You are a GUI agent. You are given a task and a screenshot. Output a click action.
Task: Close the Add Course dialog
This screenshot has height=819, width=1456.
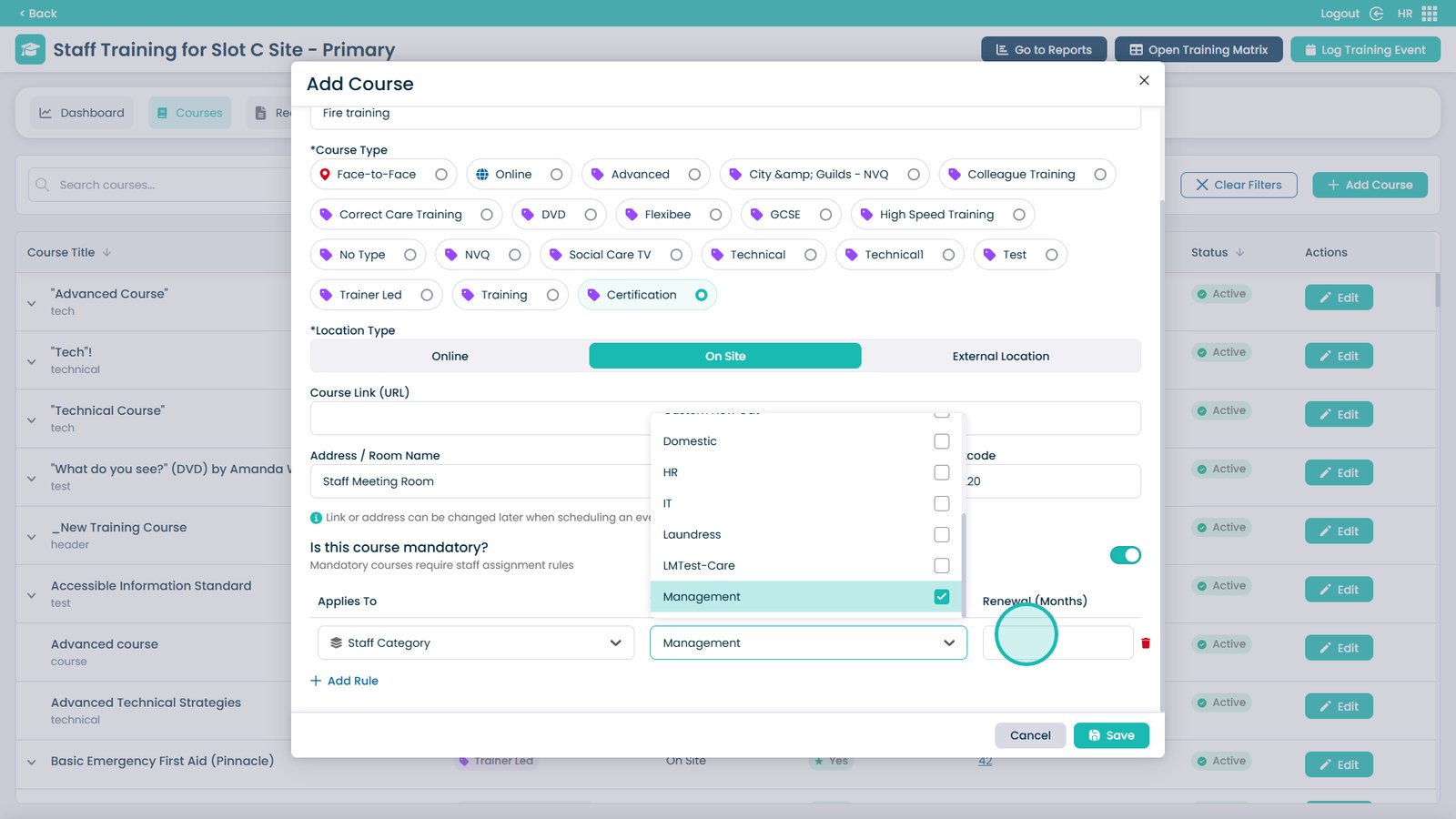[1144, 80]
